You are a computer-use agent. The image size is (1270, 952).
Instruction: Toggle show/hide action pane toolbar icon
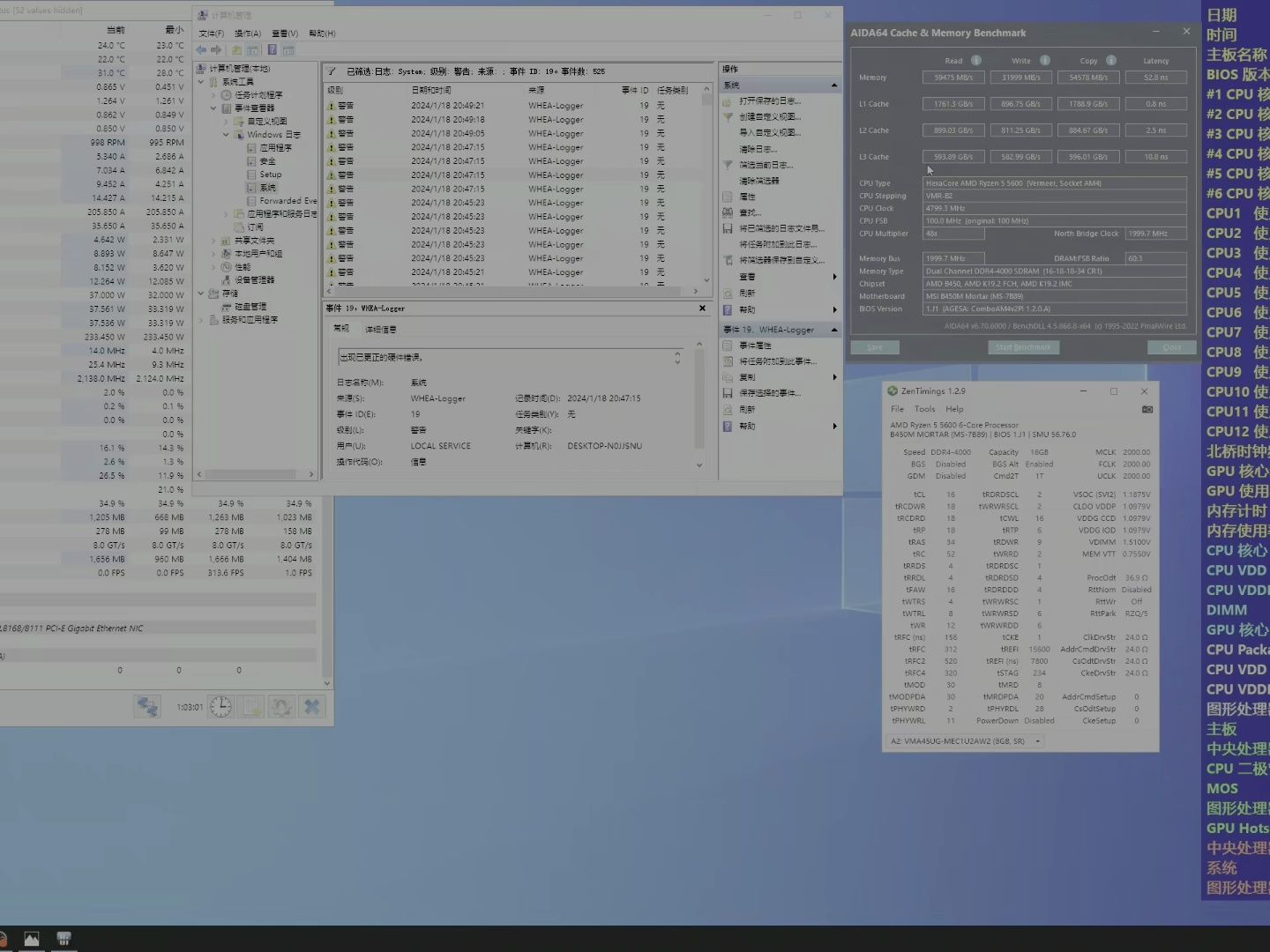[288, 50]
